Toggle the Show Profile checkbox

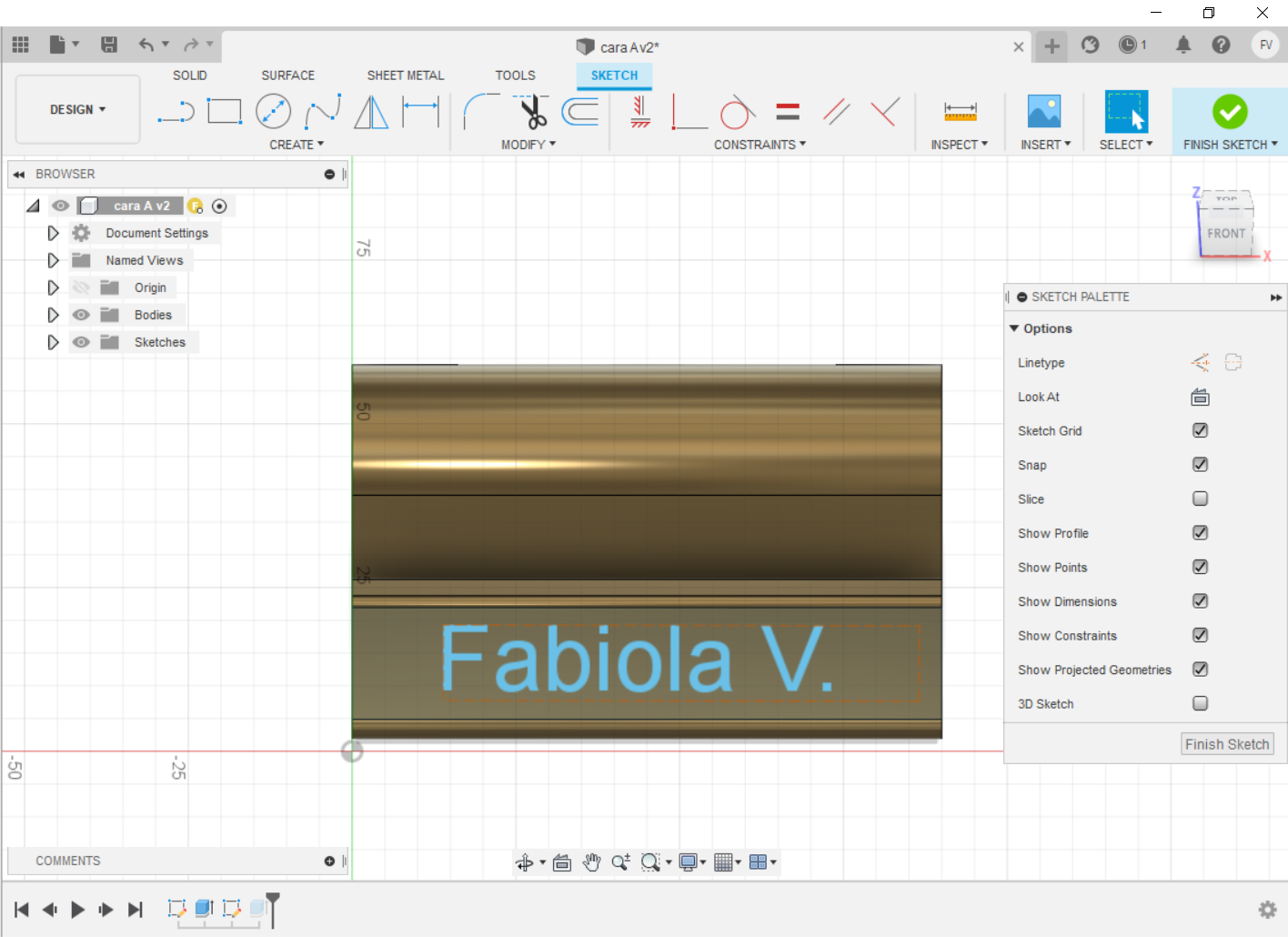[x=1200, y=533]
